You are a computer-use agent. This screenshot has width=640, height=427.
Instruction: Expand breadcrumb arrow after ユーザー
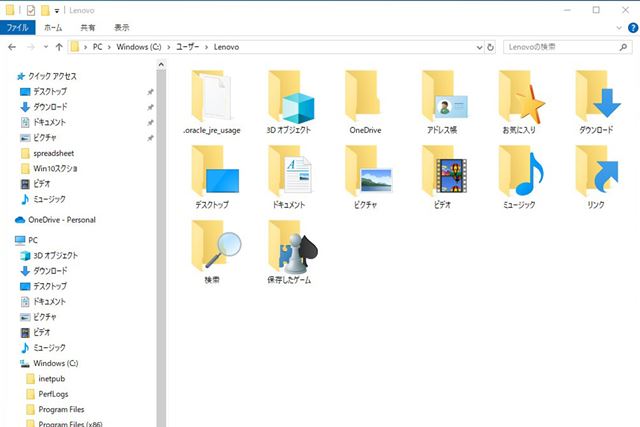[x=207, y=47]
